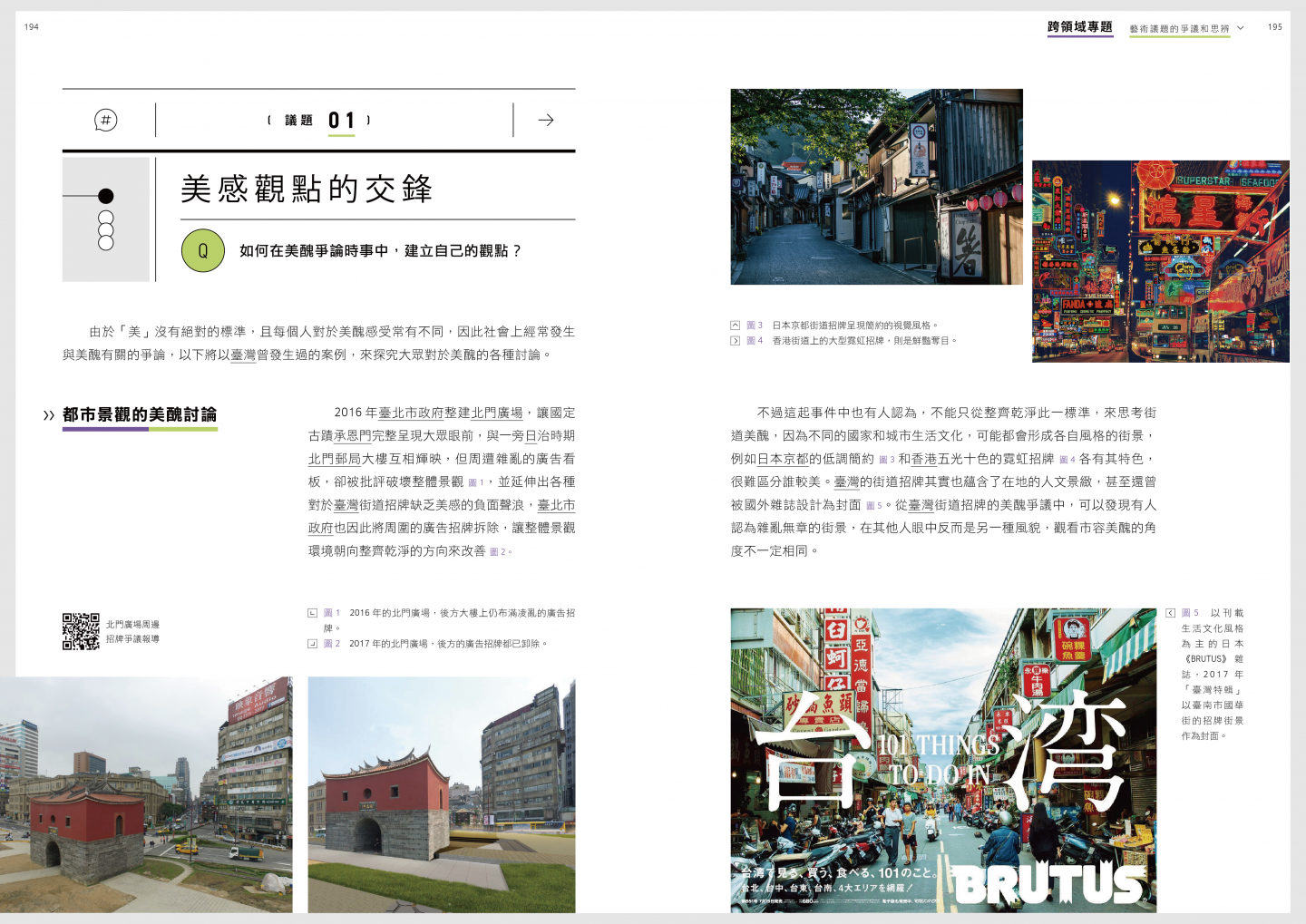Click the hashtag speech bubble icon
This screenshot has width=1306, height=924.
(106, 120)
